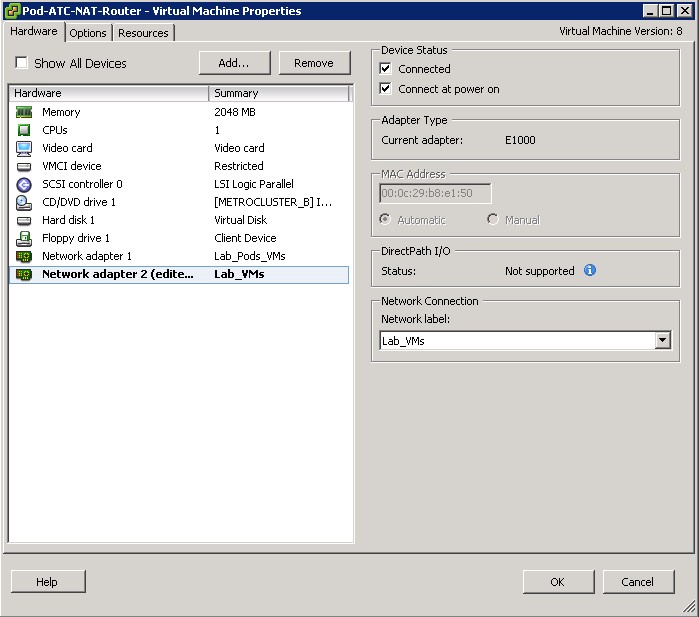Click the Memory hardware icon
Viewport: 699px width, 617px height.
[x=24, y=112]
